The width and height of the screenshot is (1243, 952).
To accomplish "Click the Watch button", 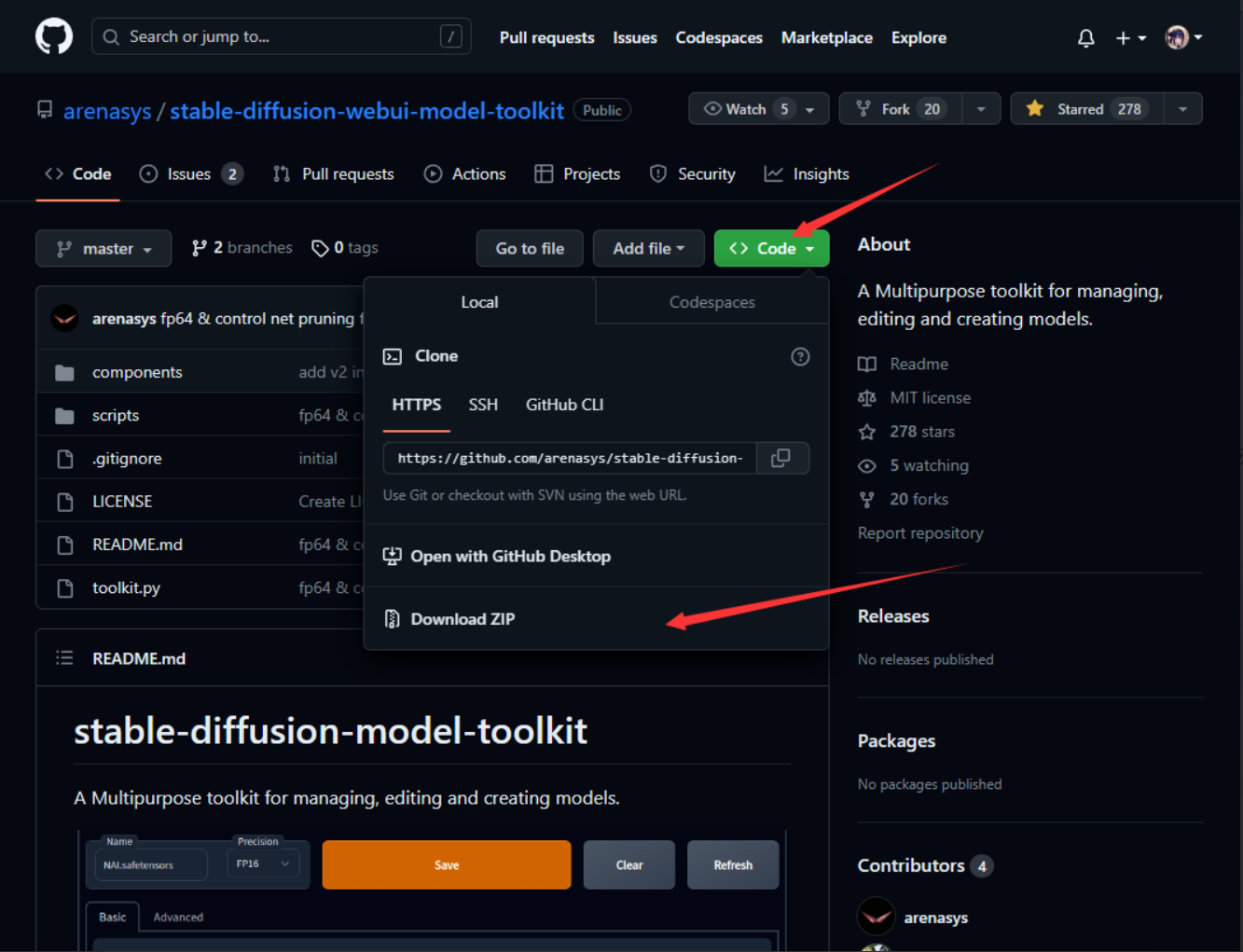I will point(748,109).
